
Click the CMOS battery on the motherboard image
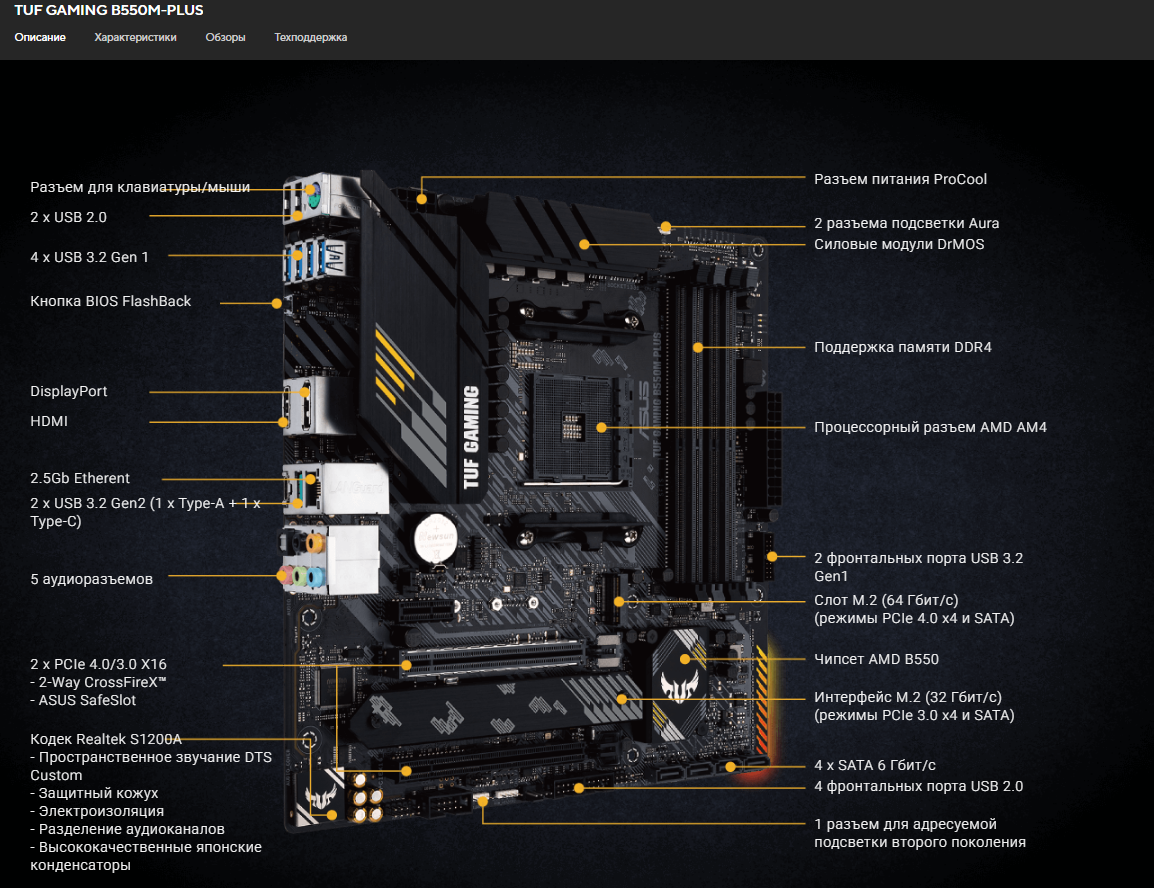(435, 538)
